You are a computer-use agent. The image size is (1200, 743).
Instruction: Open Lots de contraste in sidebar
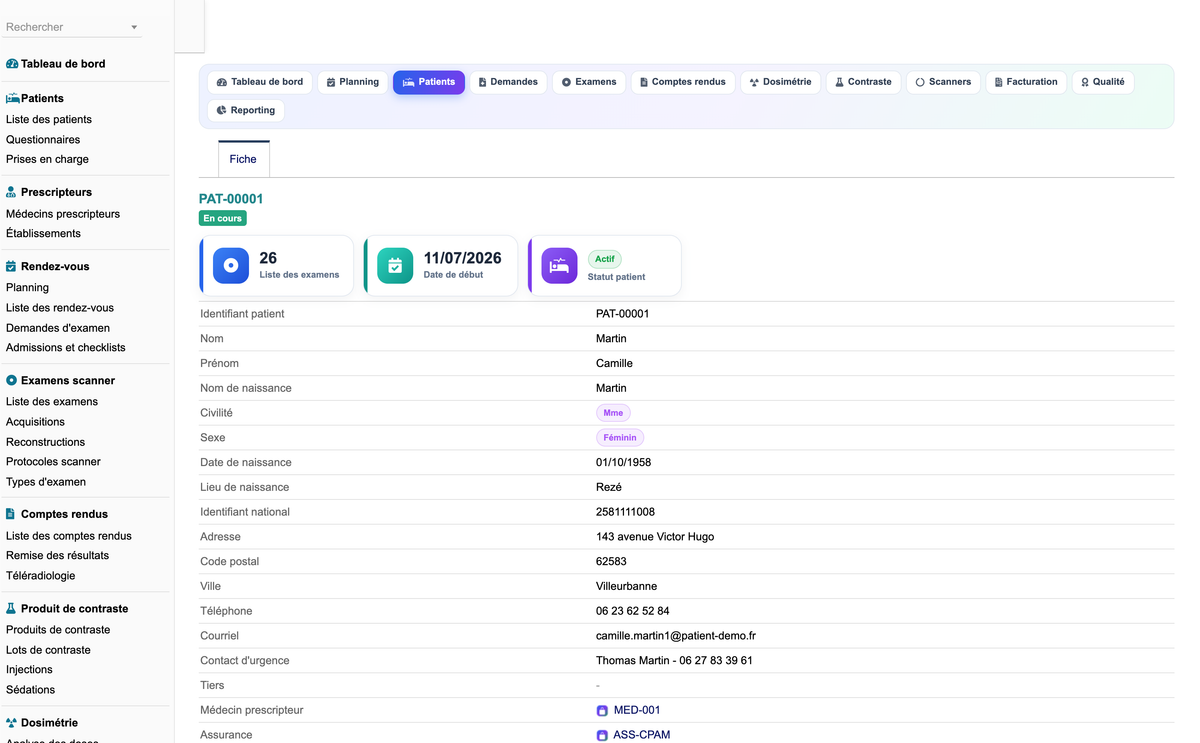(48, 650)
